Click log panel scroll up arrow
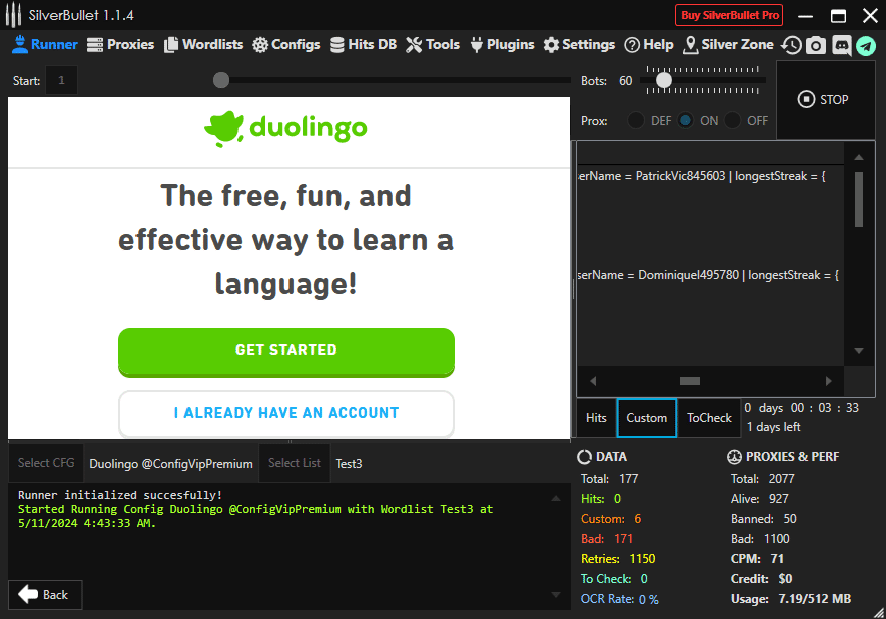This screenshot has height=619, width=886. (556, 498)
